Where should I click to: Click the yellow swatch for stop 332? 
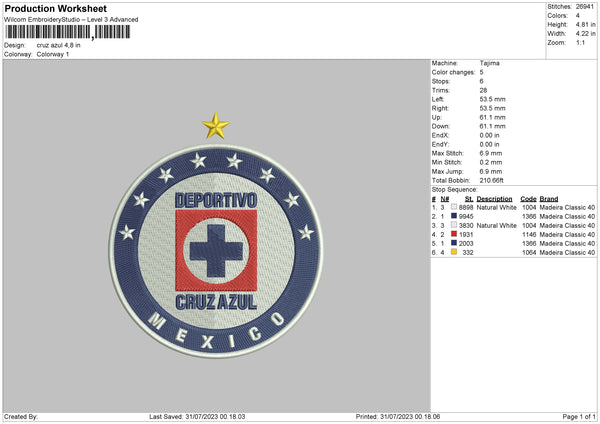[454, 252]
